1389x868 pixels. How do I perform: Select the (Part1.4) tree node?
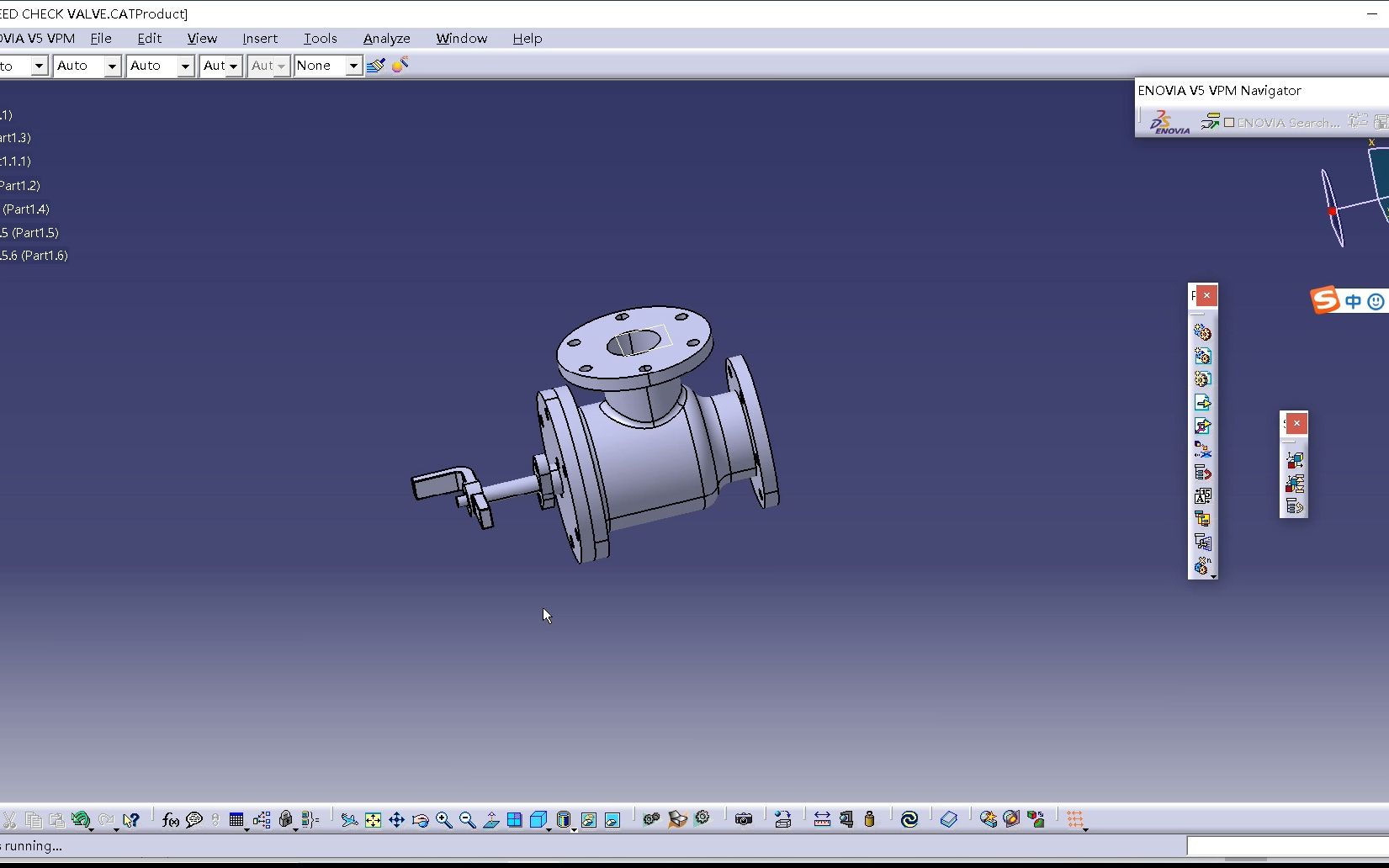pyautogui.click(x=25, y=209)
